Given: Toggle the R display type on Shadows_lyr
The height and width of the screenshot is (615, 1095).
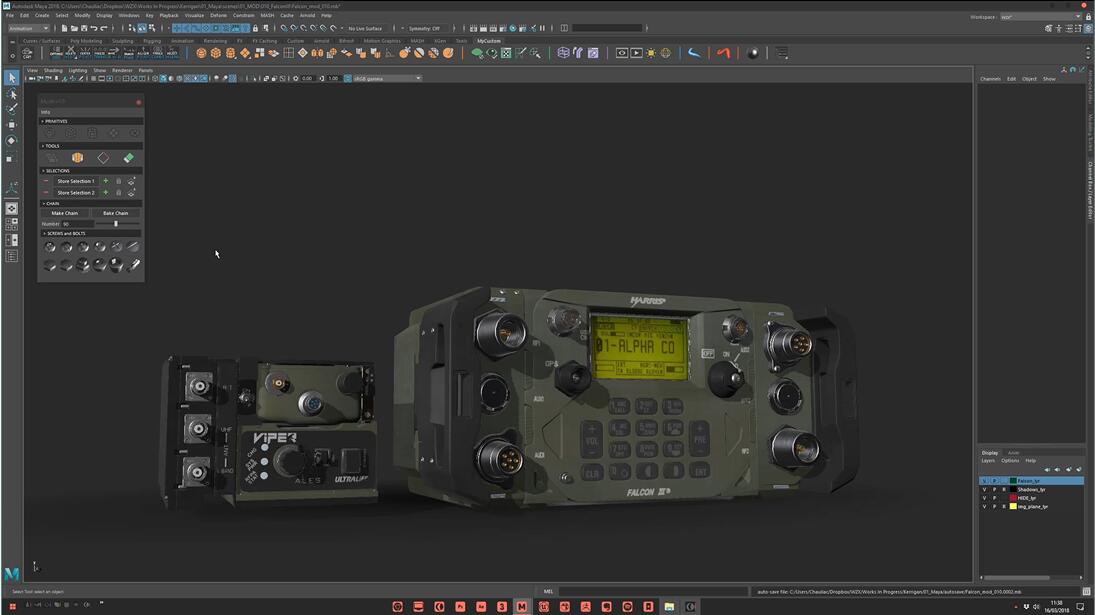Looking at the screenshot, I should [1004, 489].
